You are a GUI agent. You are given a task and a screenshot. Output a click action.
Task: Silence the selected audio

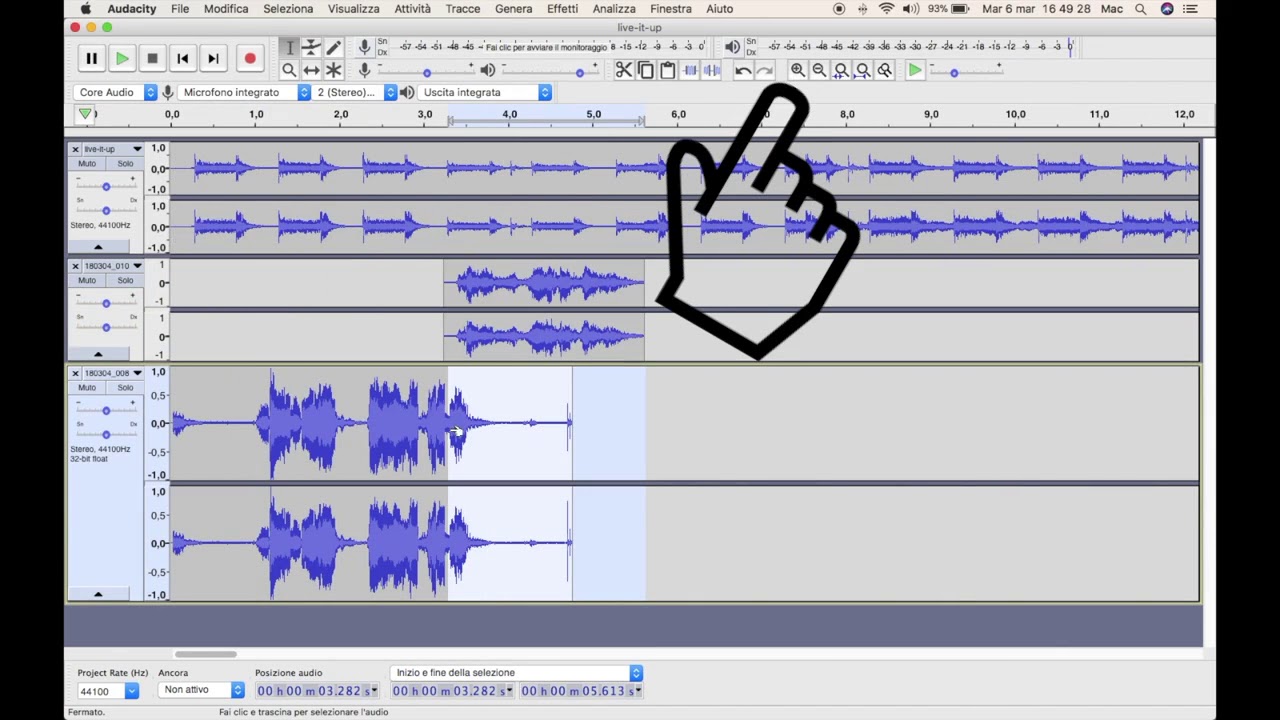pos(711,70)
